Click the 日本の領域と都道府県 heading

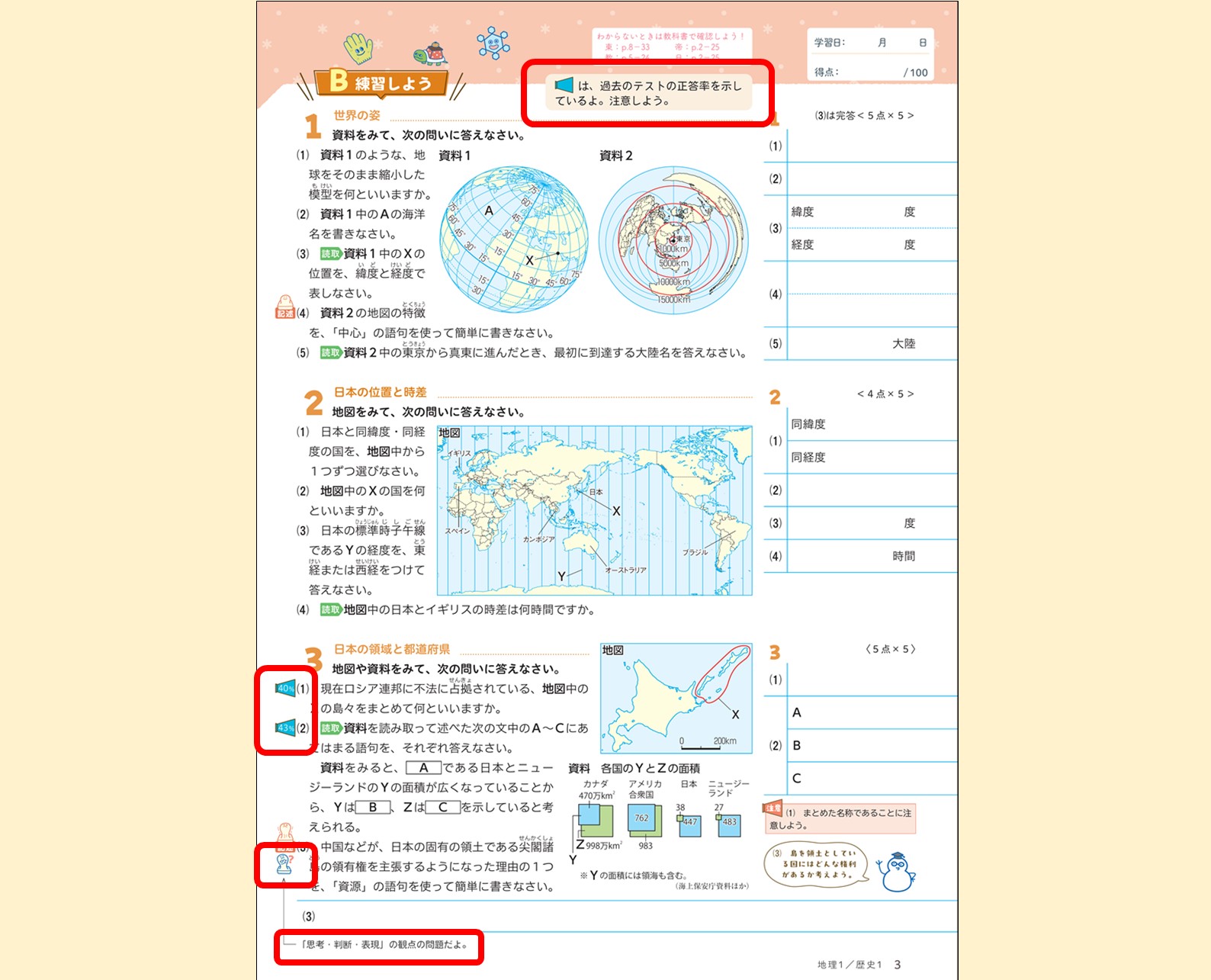click(x=391, y=650)
